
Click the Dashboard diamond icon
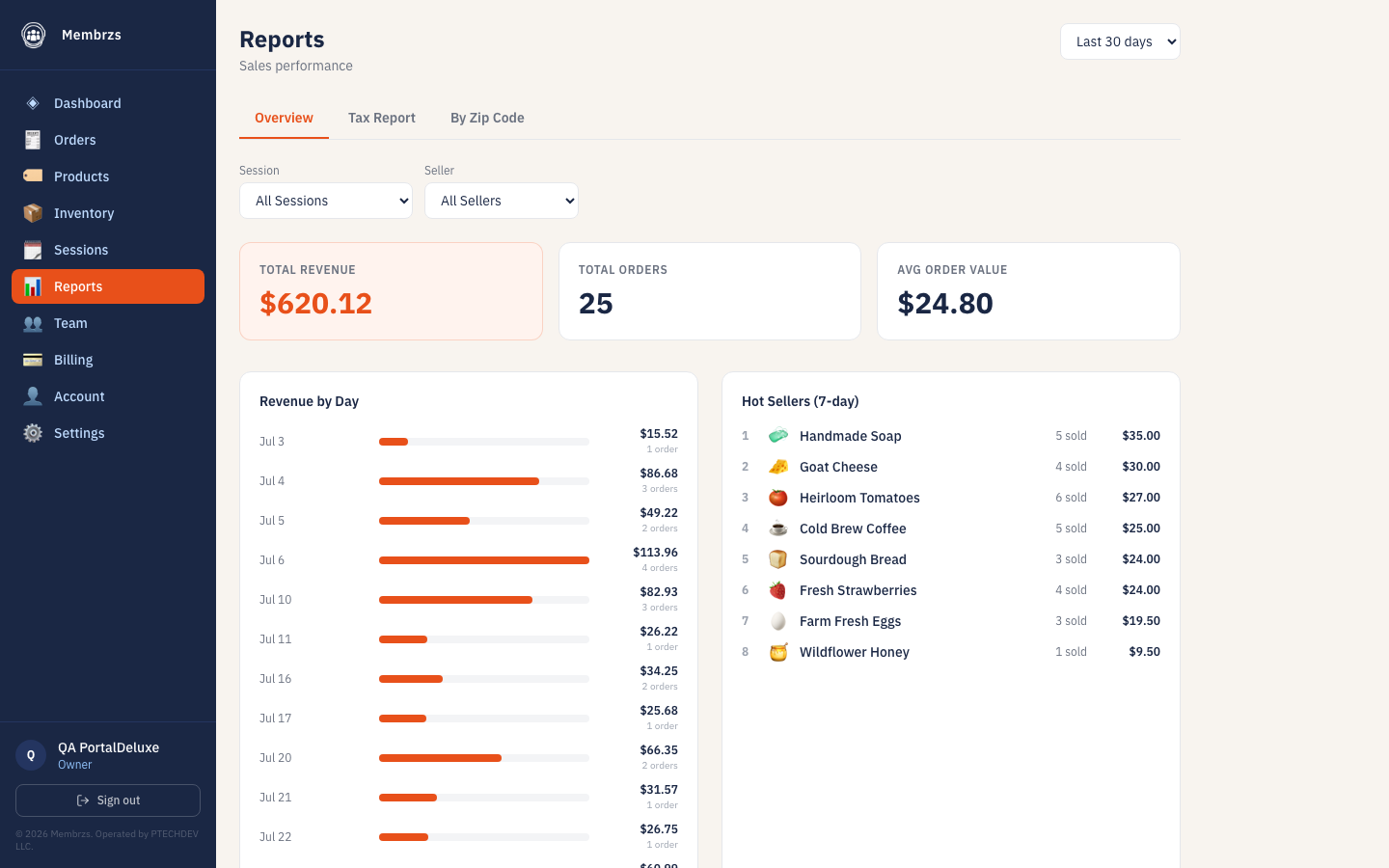(x=33, y=103)
